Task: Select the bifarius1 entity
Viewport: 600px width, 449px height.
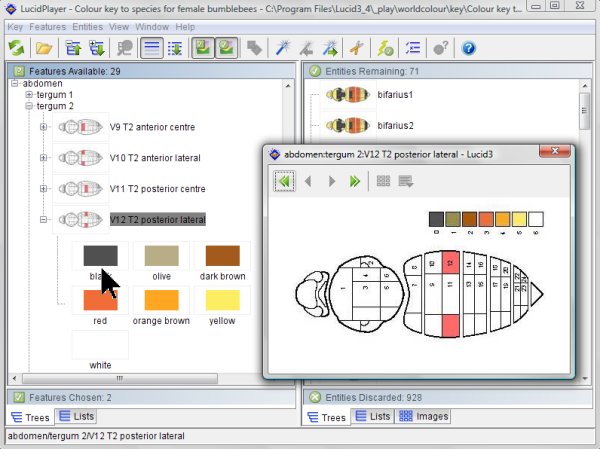Action: pos(395,95)
